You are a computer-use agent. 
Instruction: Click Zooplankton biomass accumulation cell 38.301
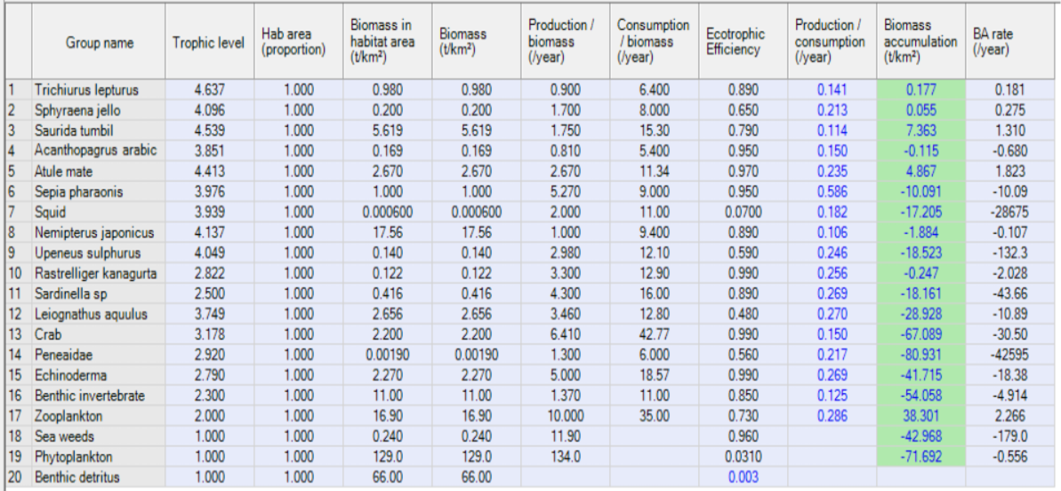(921, 416)
